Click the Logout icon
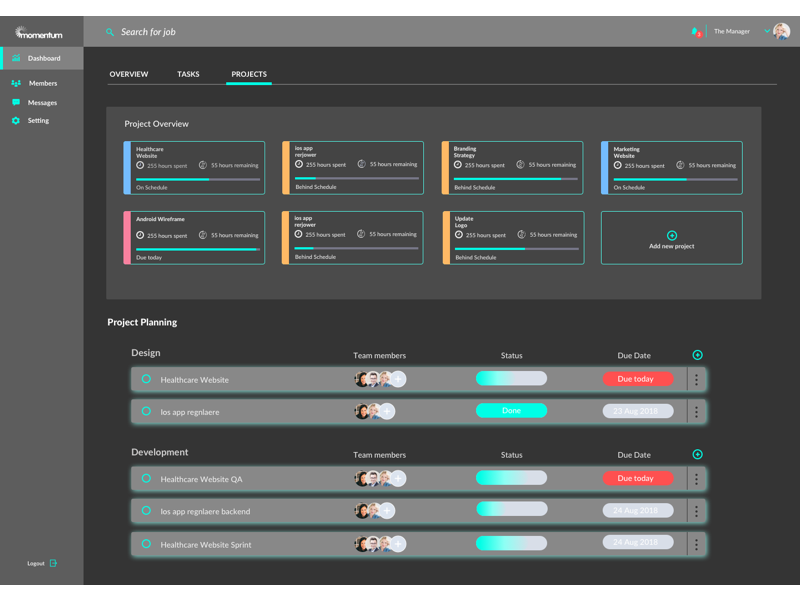 pos(54,563)
